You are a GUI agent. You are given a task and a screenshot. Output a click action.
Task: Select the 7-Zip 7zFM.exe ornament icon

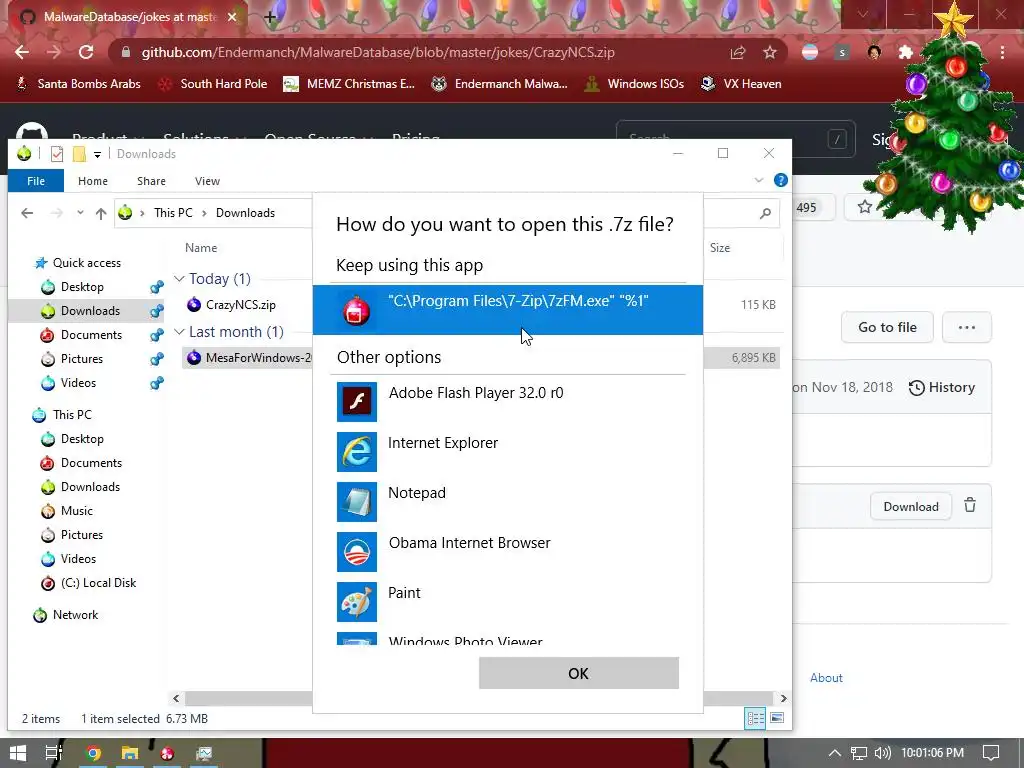(357, 310)
